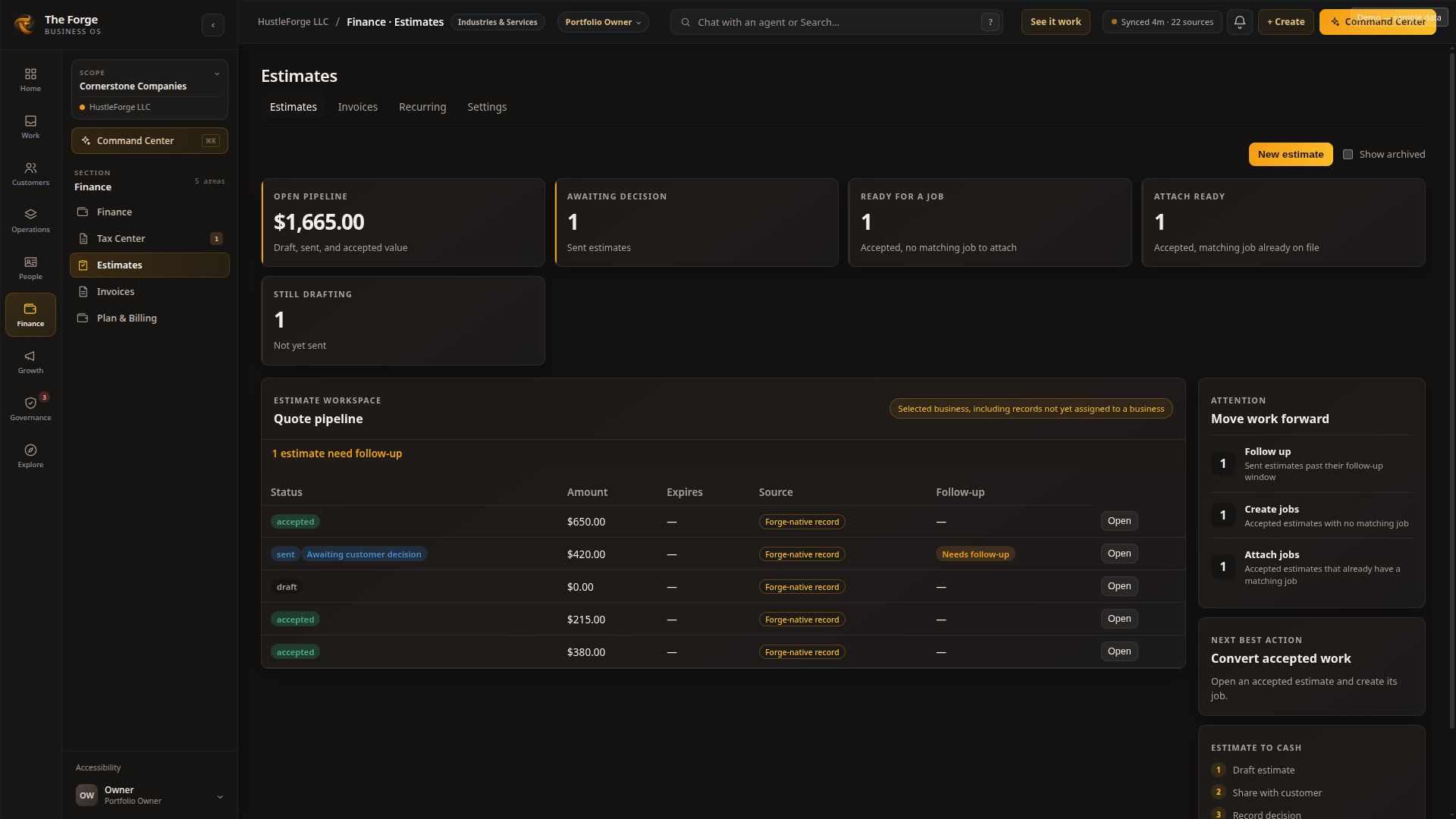Open the Work inbox icon
The height and width of the screenshot is (819, 1456).
(x=30, y=127)
